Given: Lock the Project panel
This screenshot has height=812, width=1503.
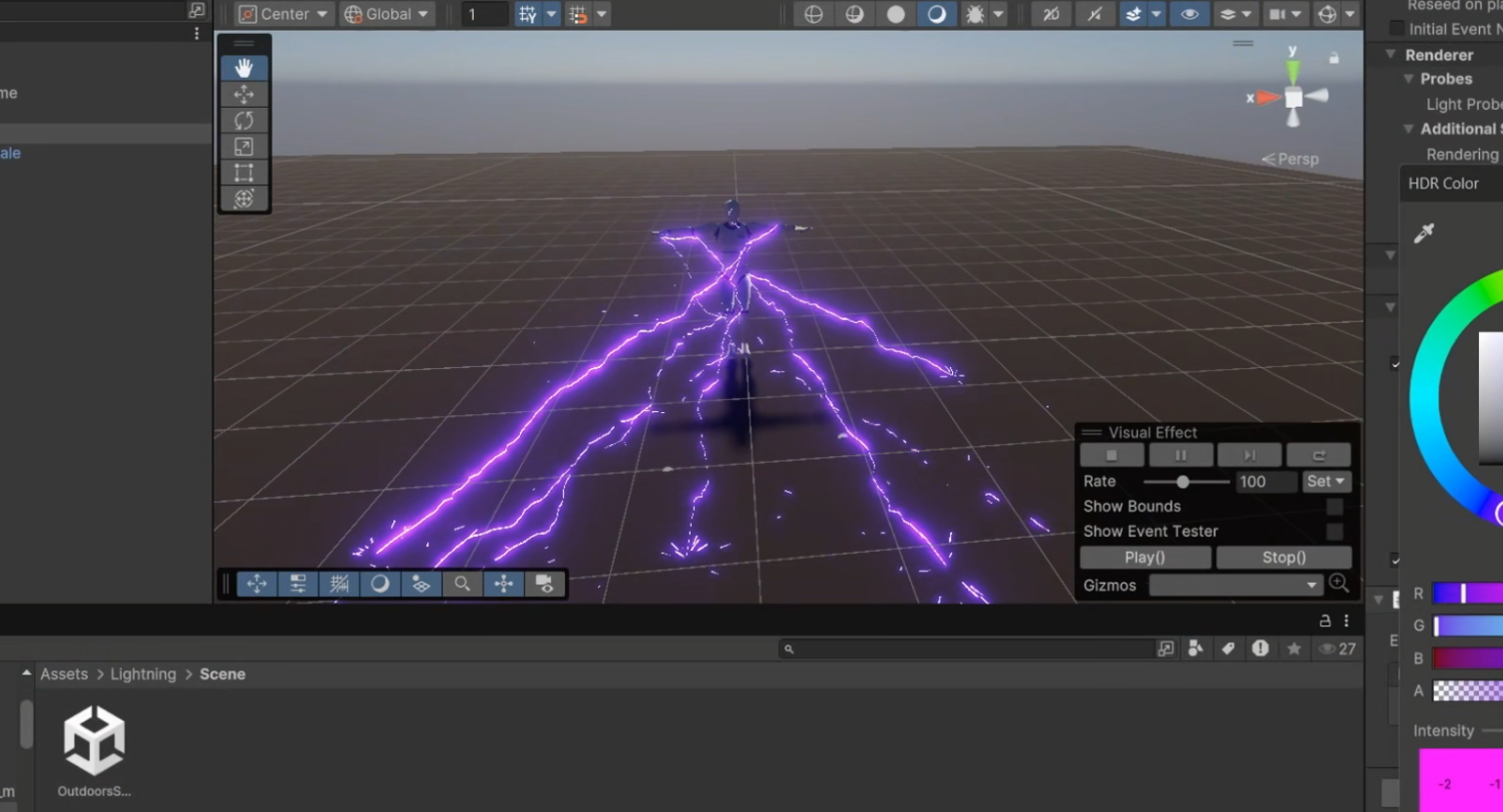Looking at the screenshot, I should tap(1324, 620).
